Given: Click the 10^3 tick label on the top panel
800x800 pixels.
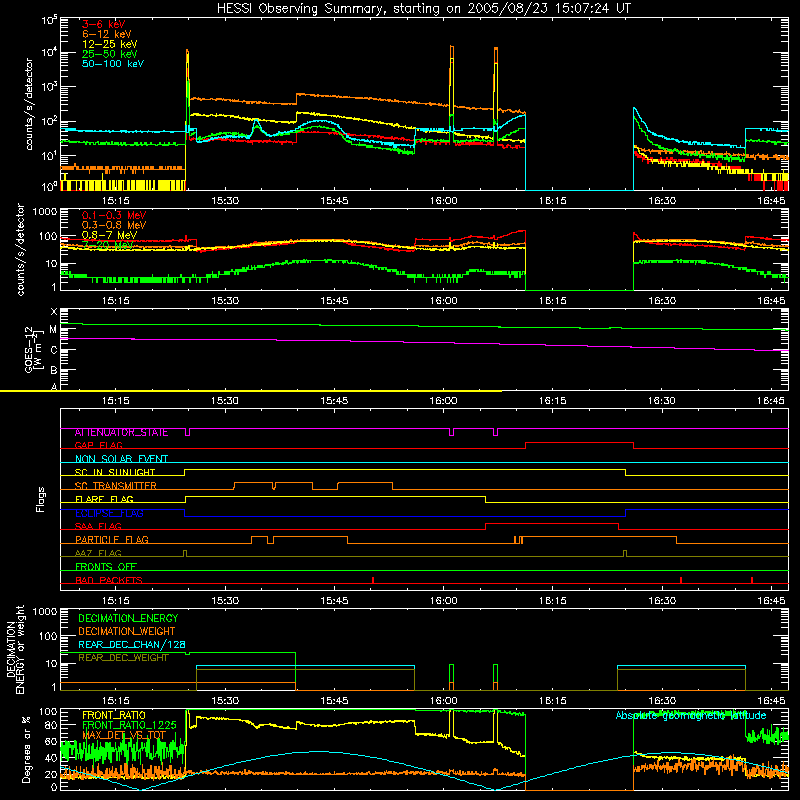Looking at the screenshot, I should click(49, 87).
